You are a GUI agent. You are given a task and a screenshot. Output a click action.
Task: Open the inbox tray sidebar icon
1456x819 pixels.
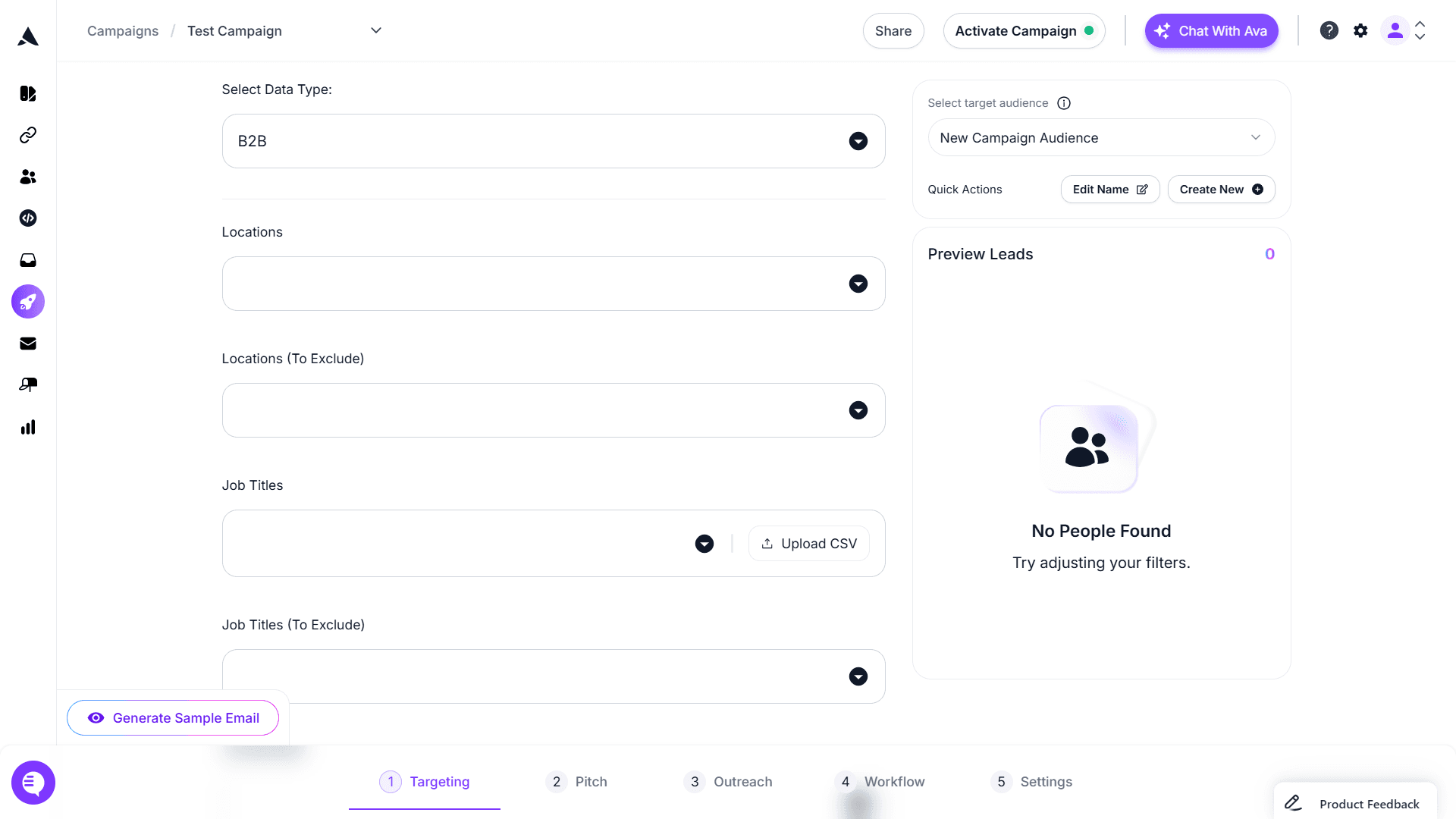pyautogui.click(x=28, y=260)
